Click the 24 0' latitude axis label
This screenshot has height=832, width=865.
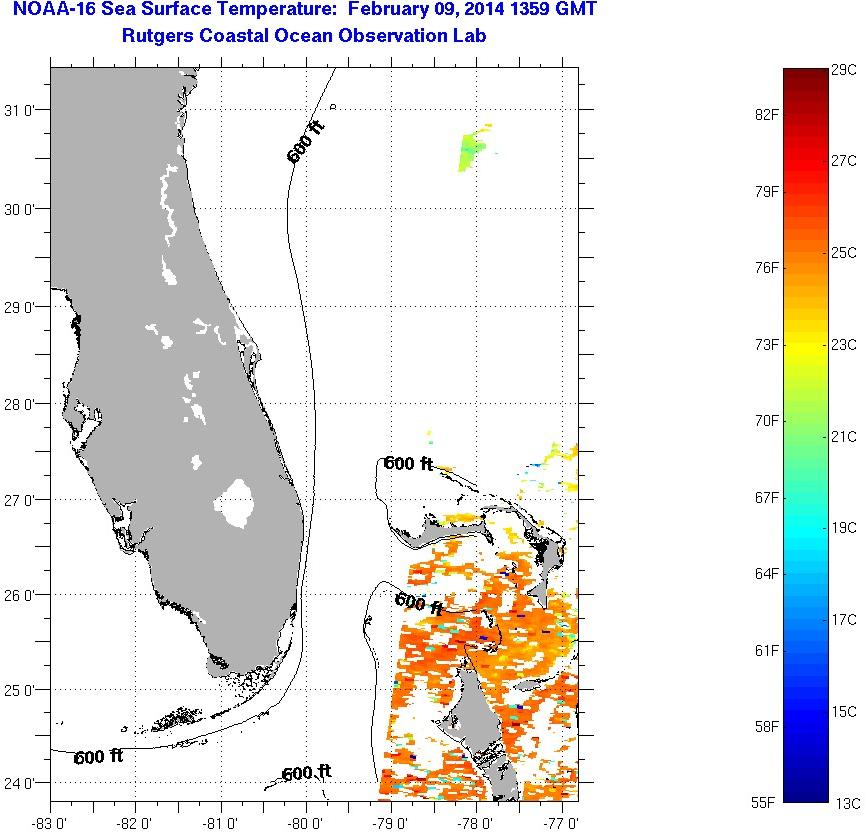click(23, 783)
